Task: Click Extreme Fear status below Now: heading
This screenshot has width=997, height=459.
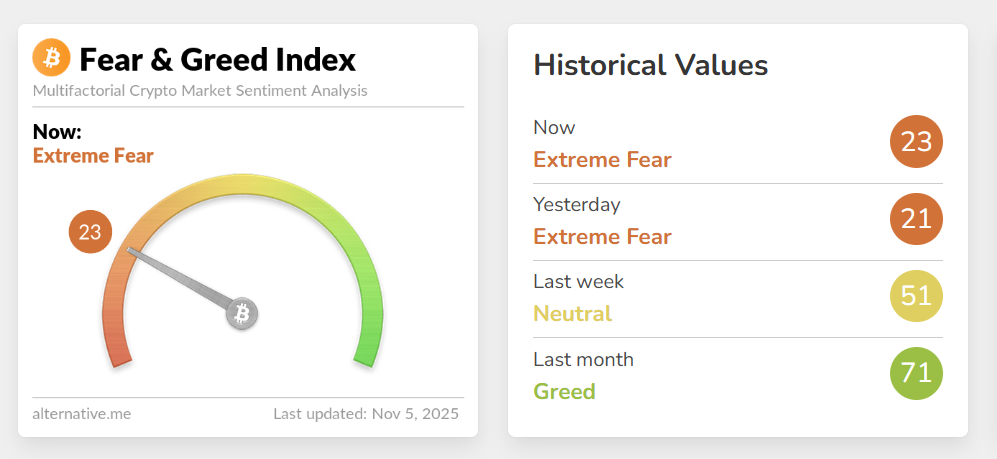Action: click(93, 156)
